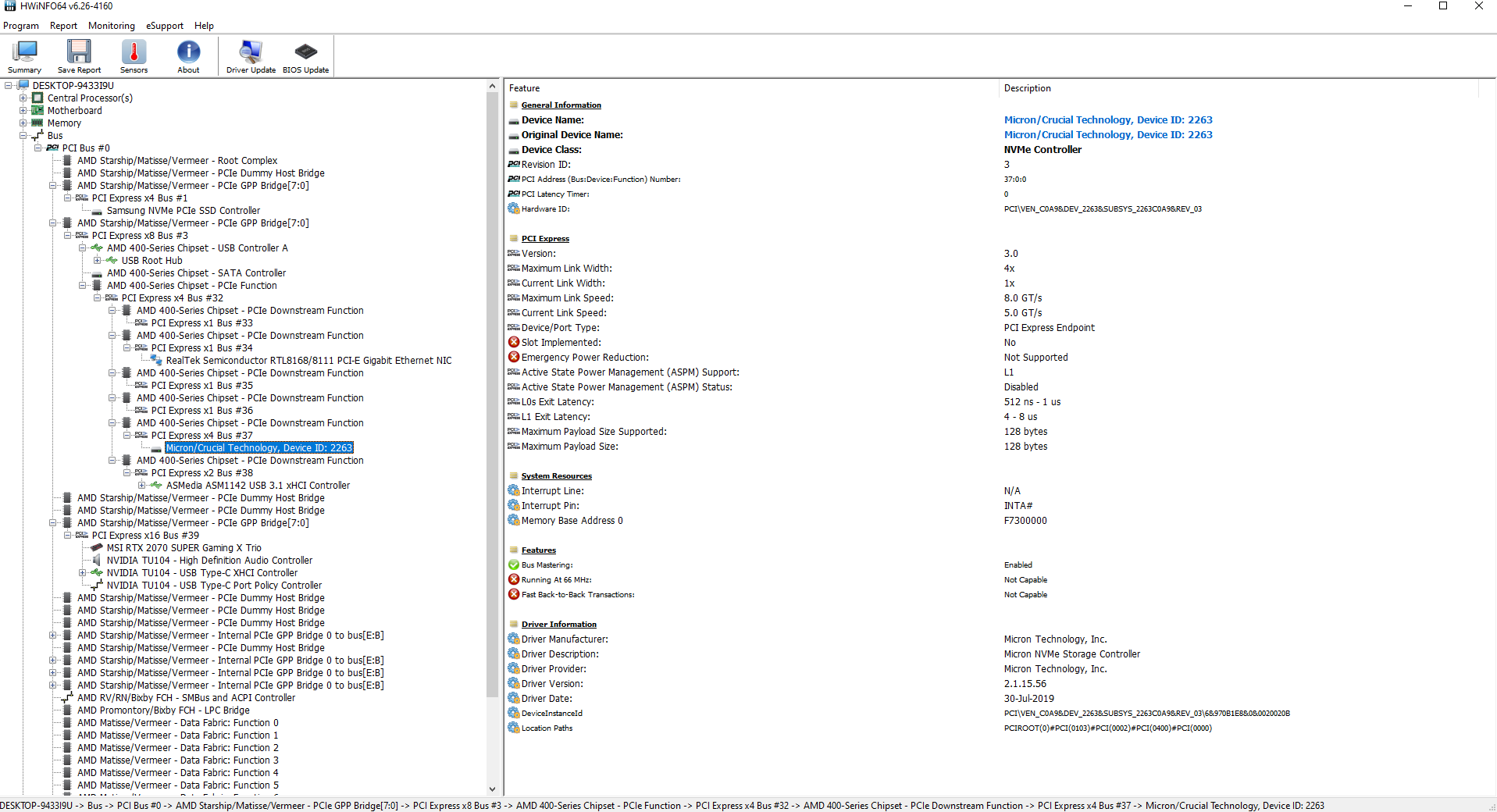Click the Feature column header
Screen dimensions: 1497x812
752,88
